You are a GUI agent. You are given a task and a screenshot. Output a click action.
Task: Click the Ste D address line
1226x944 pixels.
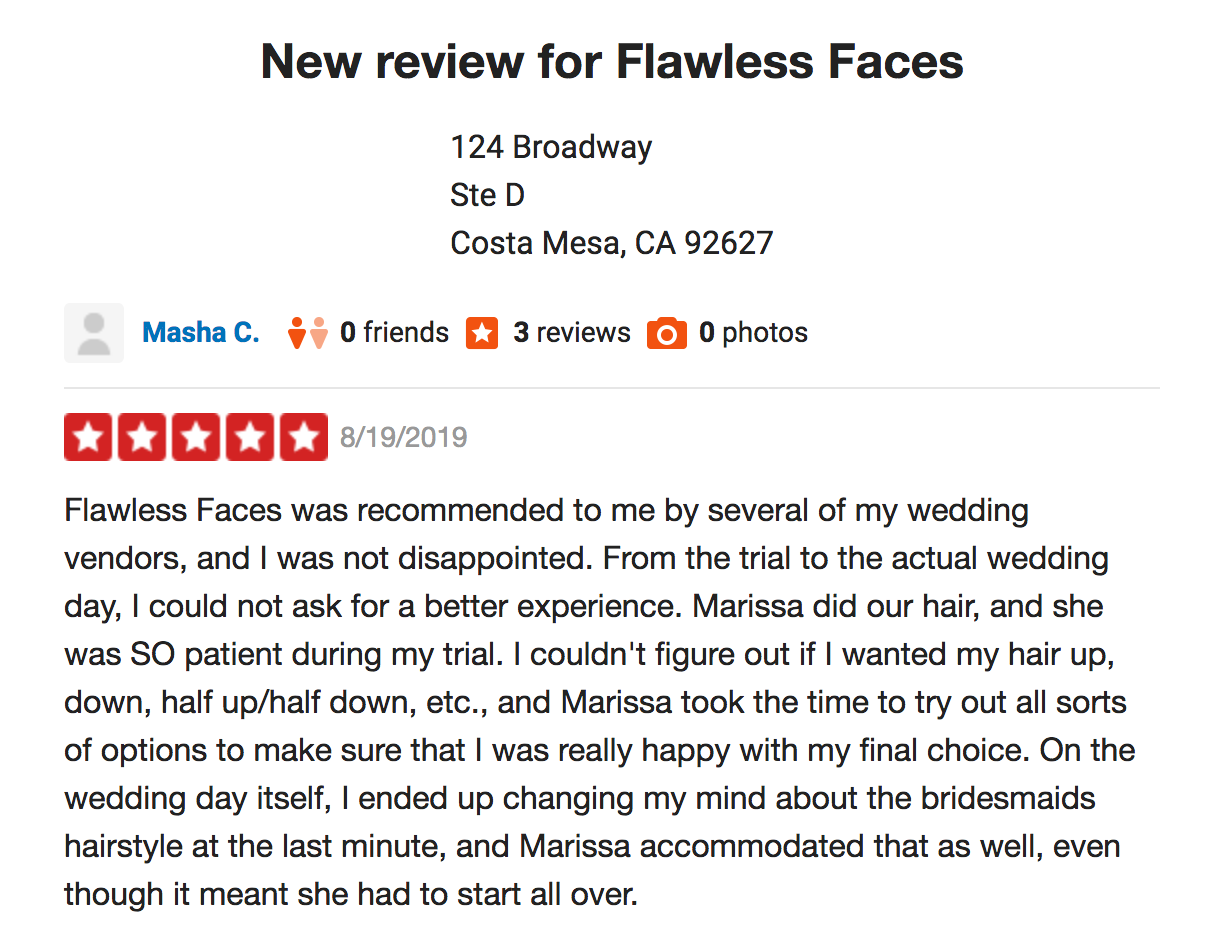[x=487, y=195]
